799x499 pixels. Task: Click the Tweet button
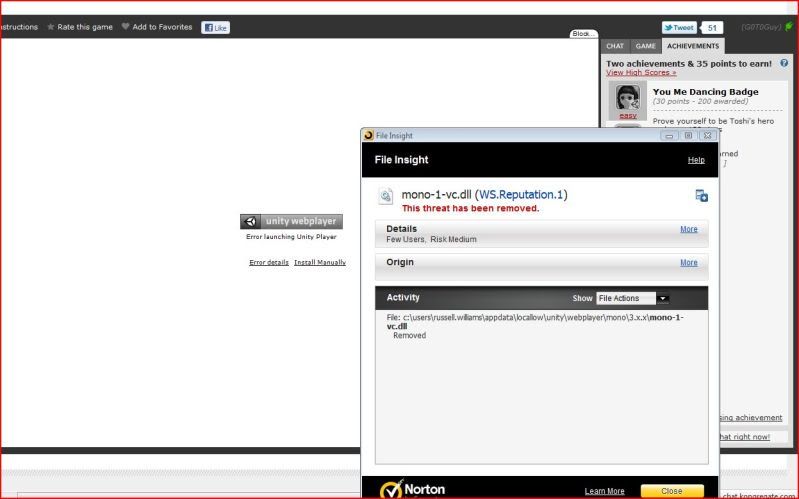tap(679, 28)
